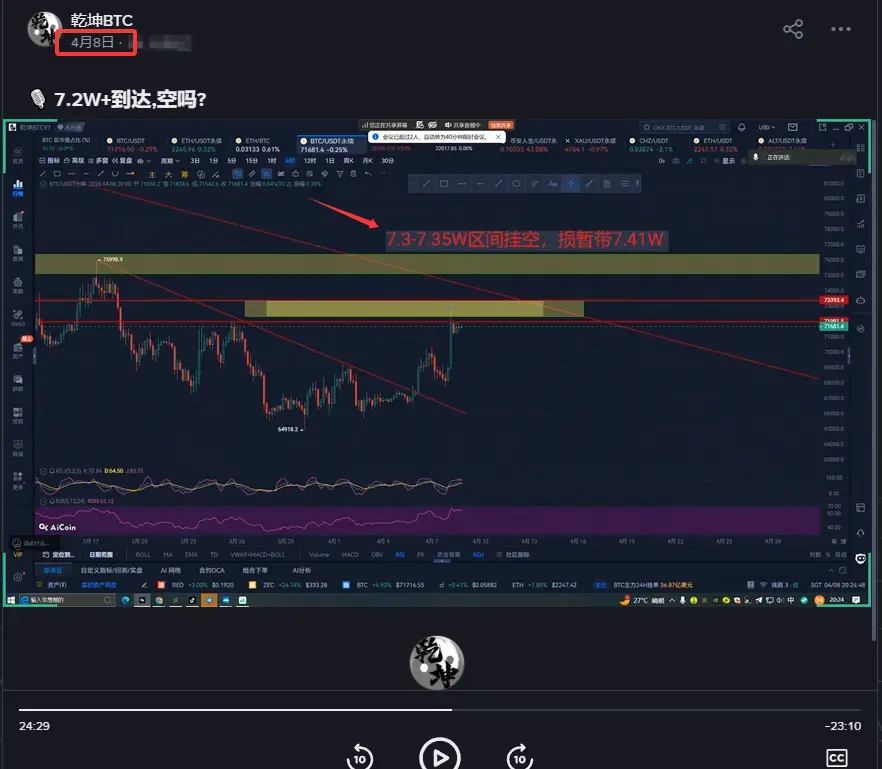Switch to the 15分 timeframe

pyautogui.click(x=251, y=161)
